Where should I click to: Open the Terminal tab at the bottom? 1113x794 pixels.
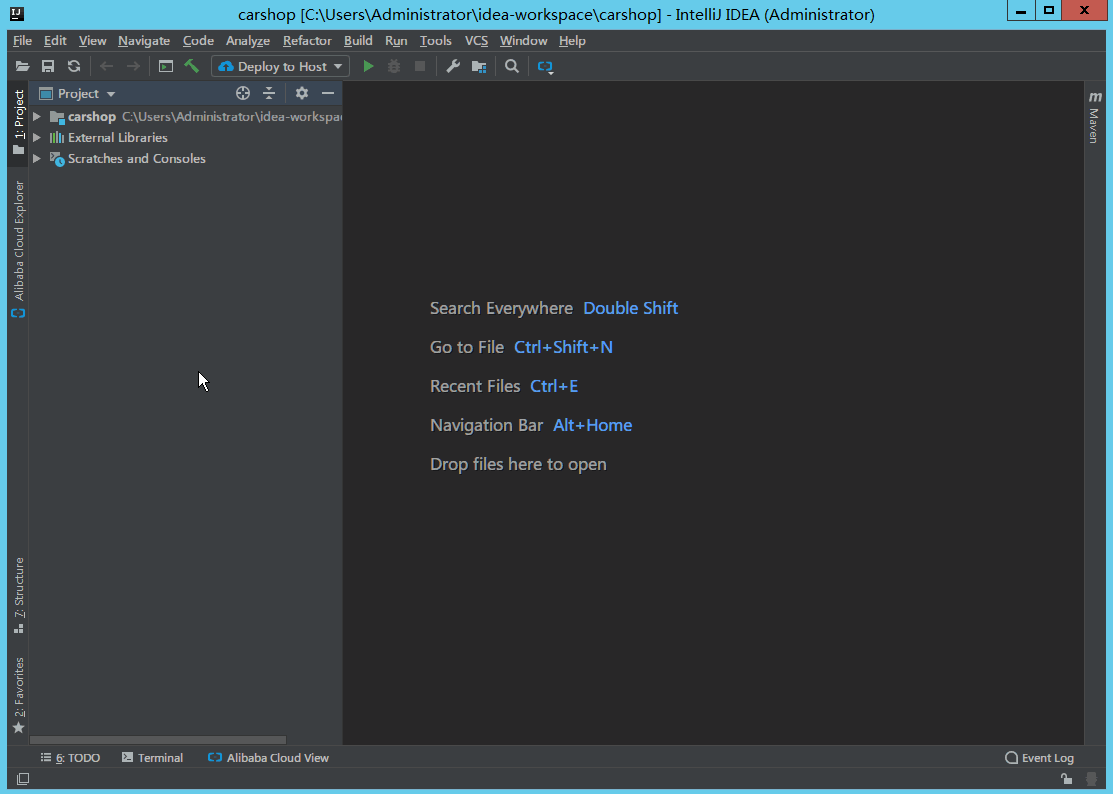pos(152,758)
